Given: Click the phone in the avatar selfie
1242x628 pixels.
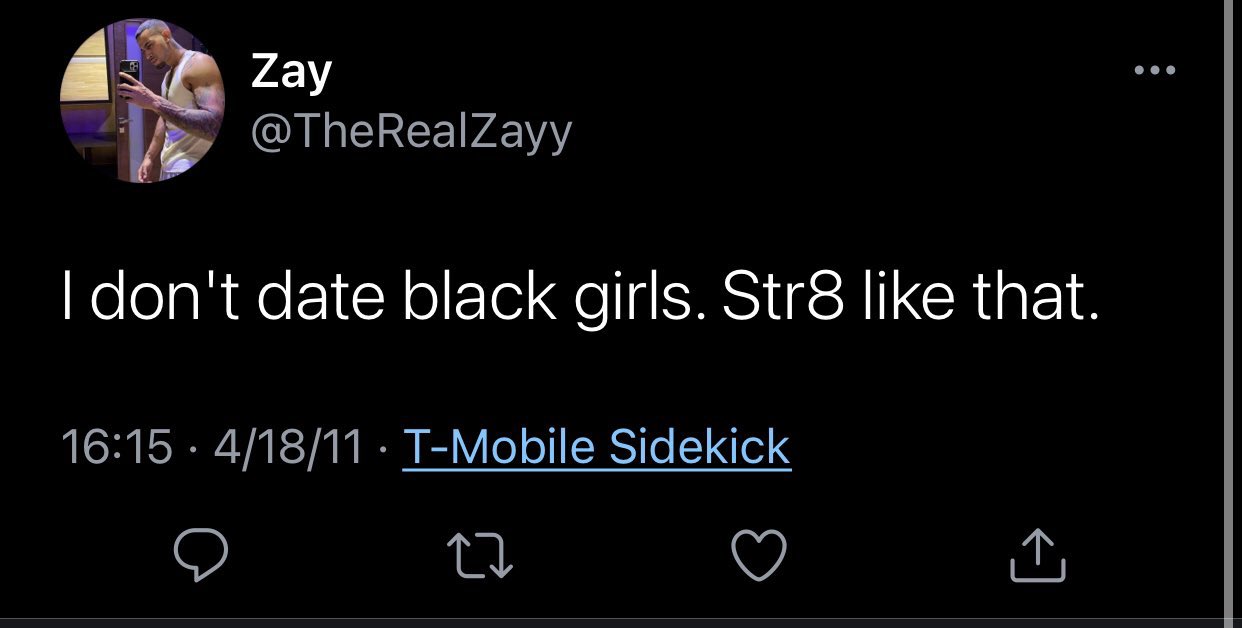Looking at the screenshot, I should point(129,74).
